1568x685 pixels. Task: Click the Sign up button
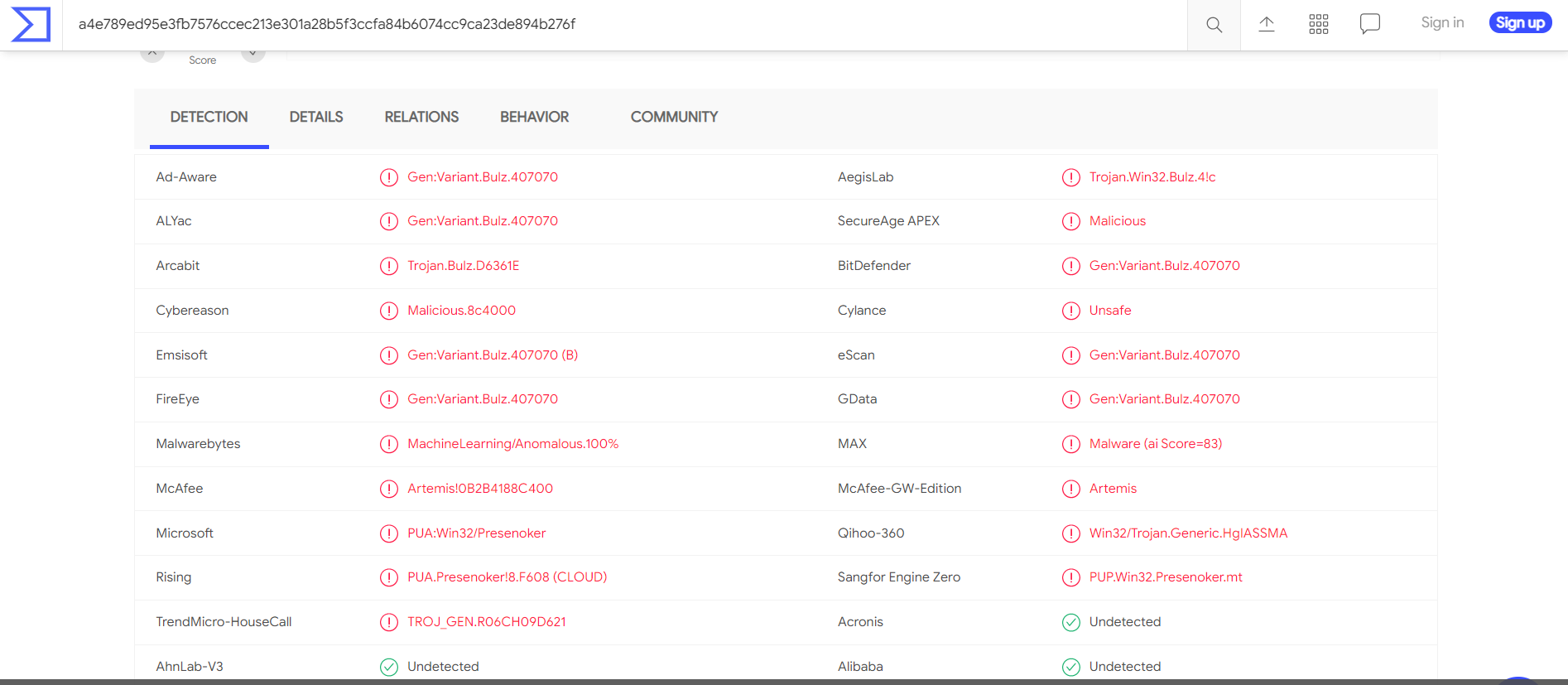tap(1520, 23)
